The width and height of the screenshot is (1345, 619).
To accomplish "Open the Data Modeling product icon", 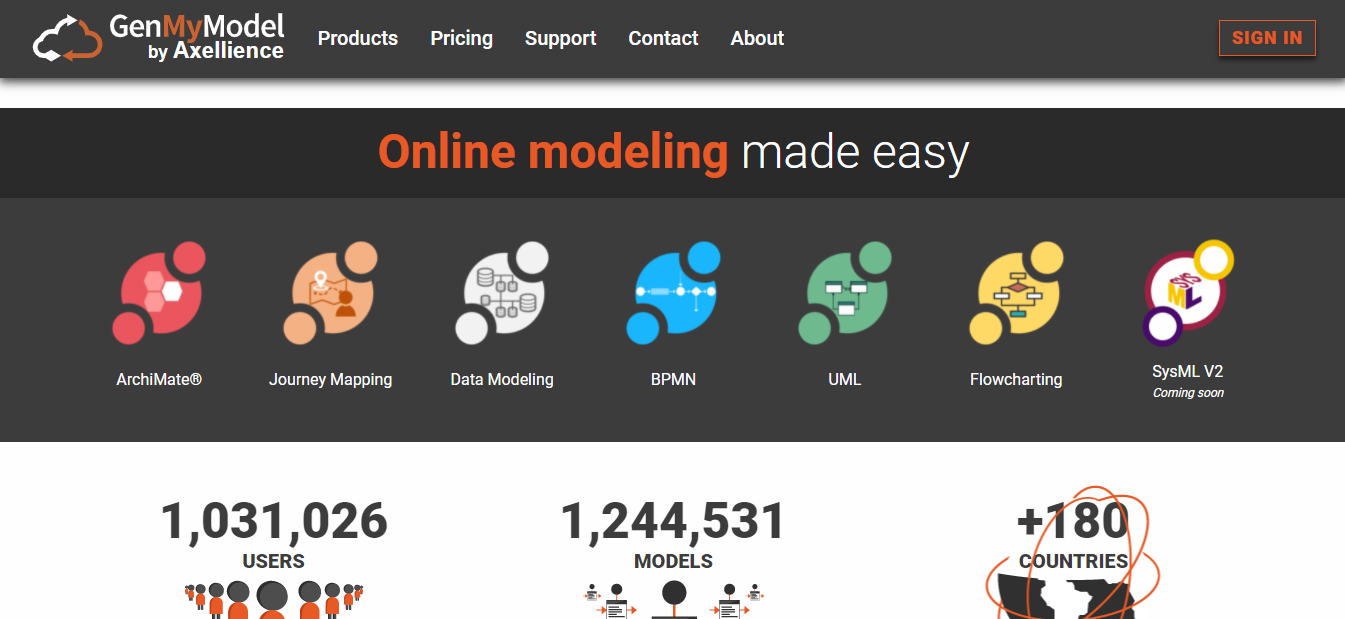I will (502, 293).
